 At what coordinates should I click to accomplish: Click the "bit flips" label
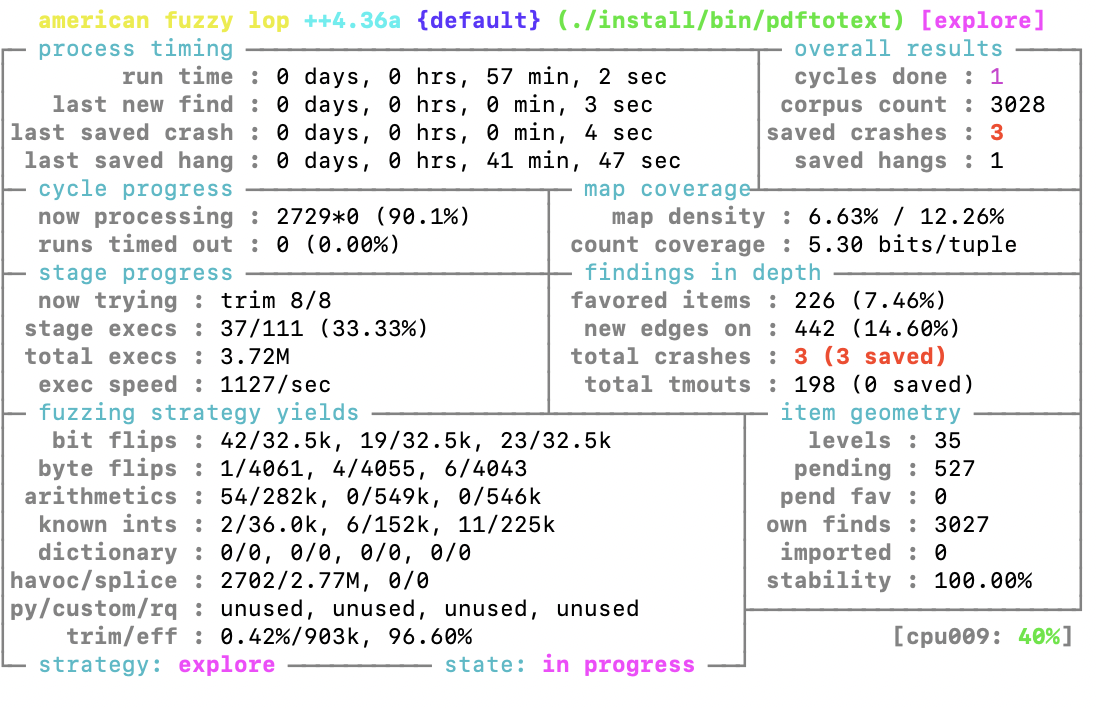click(115, 440)
